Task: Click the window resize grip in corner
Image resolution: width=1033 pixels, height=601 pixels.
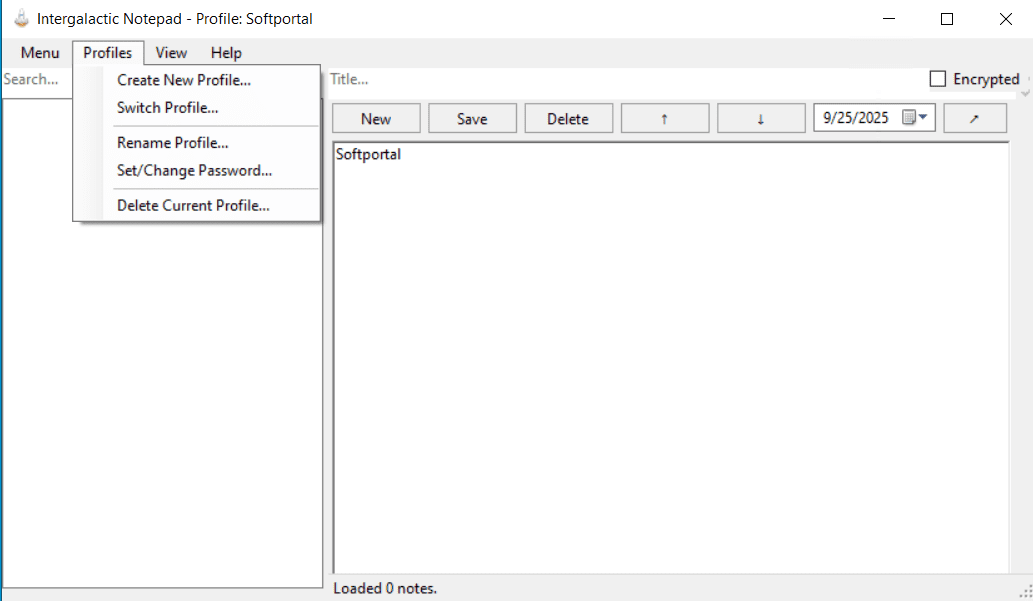Action: pos(1026,591)
